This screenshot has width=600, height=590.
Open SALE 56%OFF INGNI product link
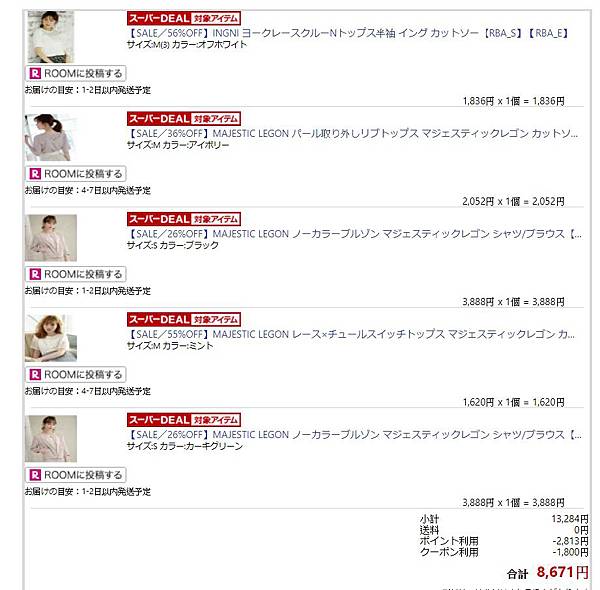pyautogui.click(x=348, y=33)
